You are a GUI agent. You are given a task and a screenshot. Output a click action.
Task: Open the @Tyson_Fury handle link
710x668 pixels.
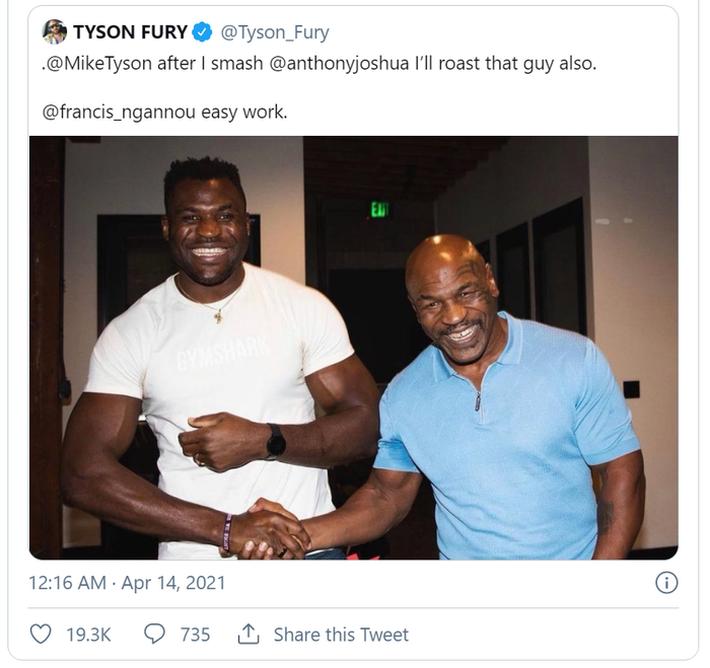click(x=274, y=33)
